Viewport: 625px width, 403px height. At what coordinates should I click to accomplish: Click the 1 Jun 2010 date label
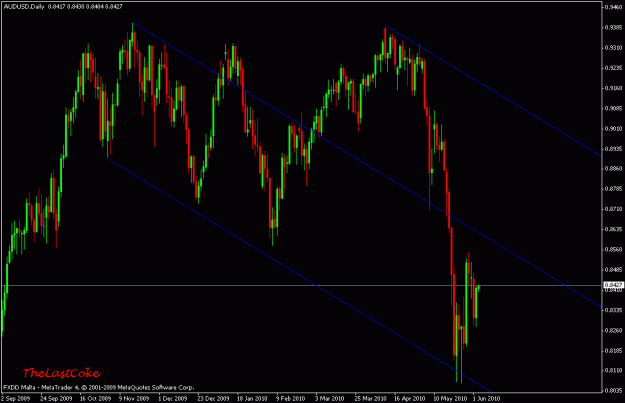(486, 398)
